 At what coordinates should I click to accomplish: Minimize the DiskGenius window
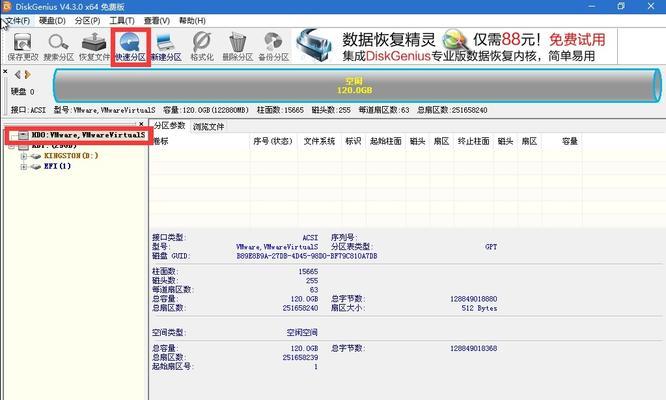tap(592, 6)
